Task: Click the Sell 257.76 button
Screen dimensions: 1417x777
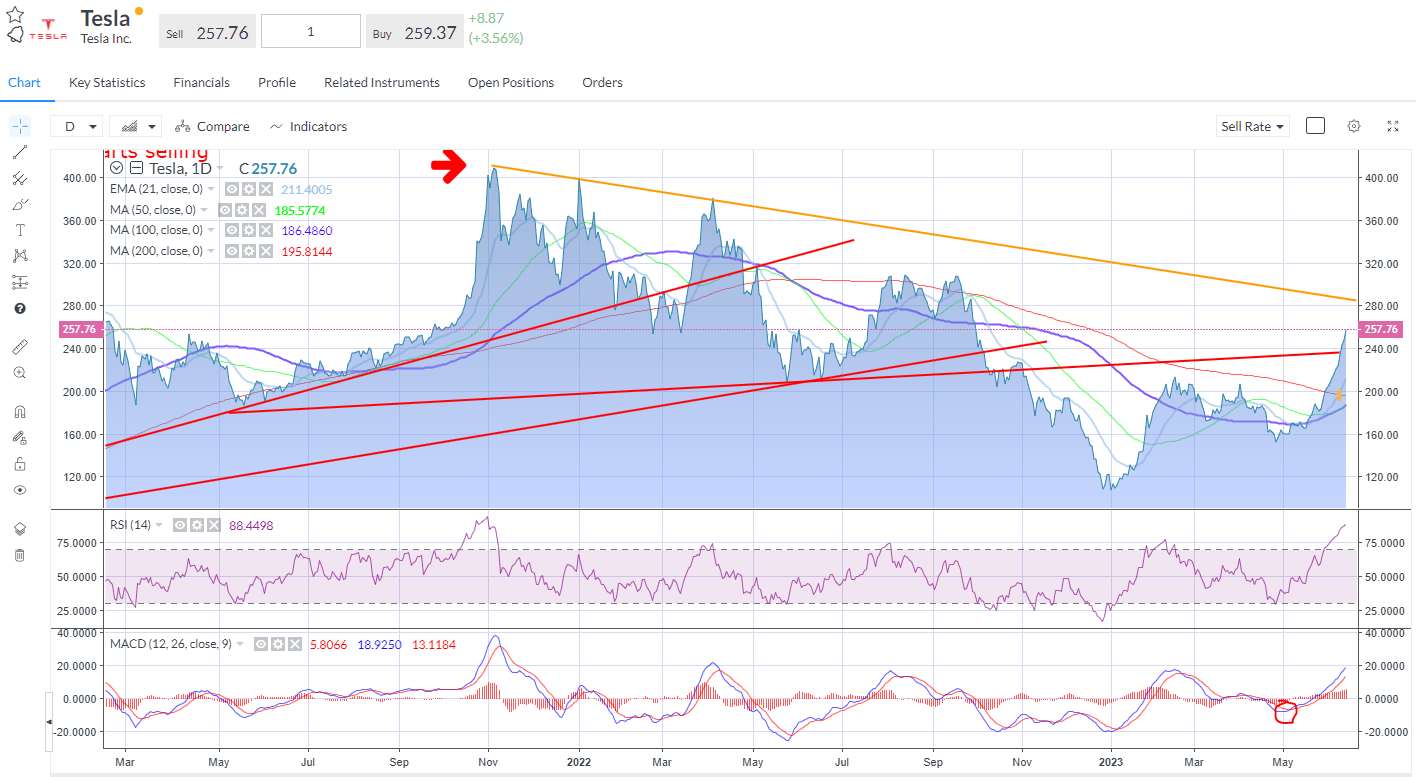Action: point(208,32)
